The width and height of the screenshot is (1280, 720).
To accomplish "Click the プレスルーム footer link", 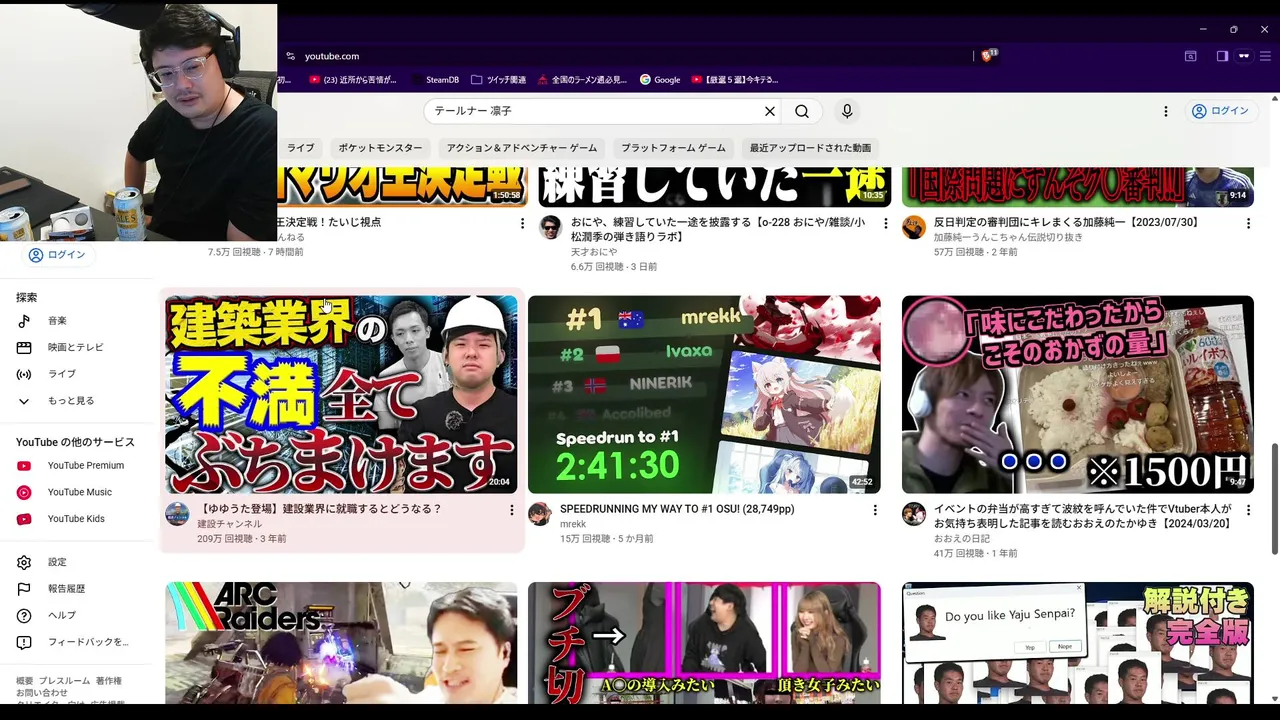I will (x=64, y=681).
